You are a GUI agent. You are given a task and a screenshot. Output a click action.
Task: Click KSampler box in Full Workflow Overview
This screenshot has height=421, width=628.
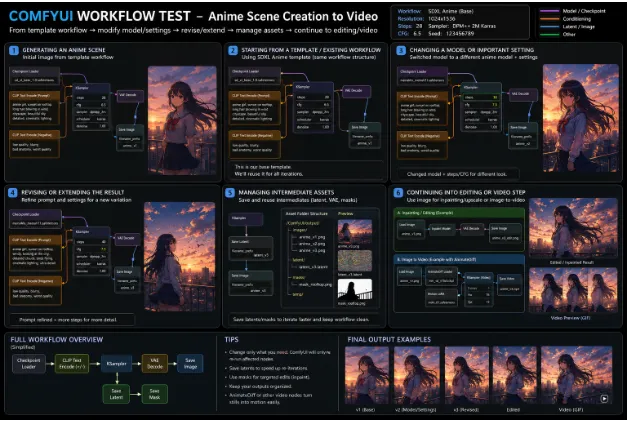coord(117,363)
